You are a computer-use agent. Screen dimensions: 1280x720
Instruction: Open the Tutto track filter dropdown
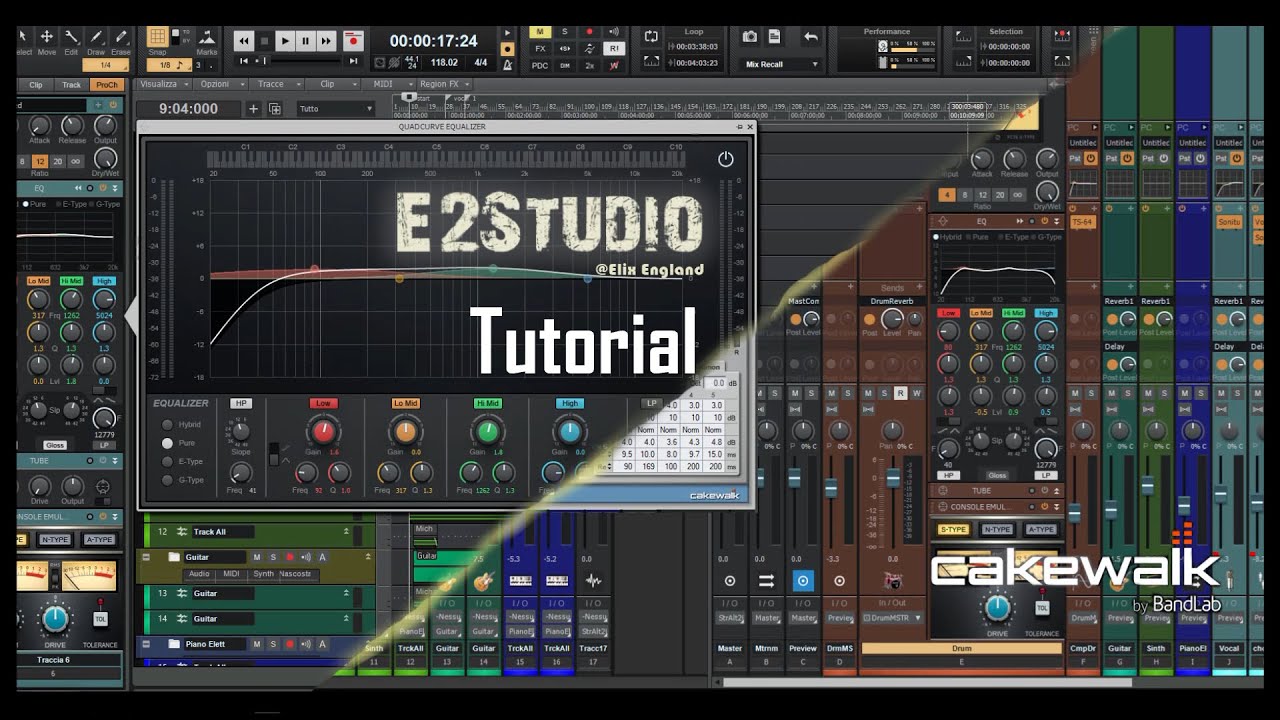[335, 109]
